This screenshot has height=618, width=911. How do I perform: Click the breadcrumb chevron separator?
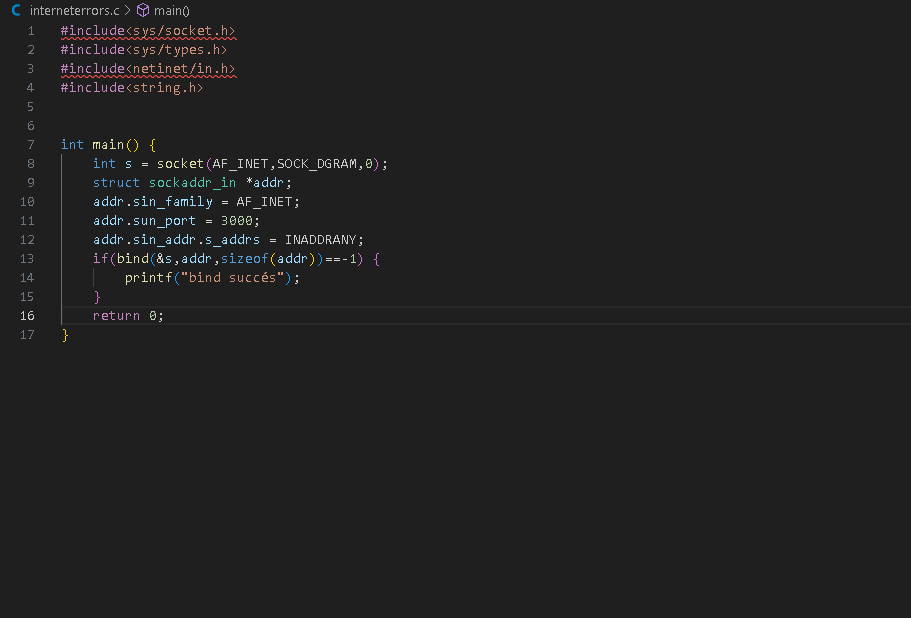[x=127, y=10]
